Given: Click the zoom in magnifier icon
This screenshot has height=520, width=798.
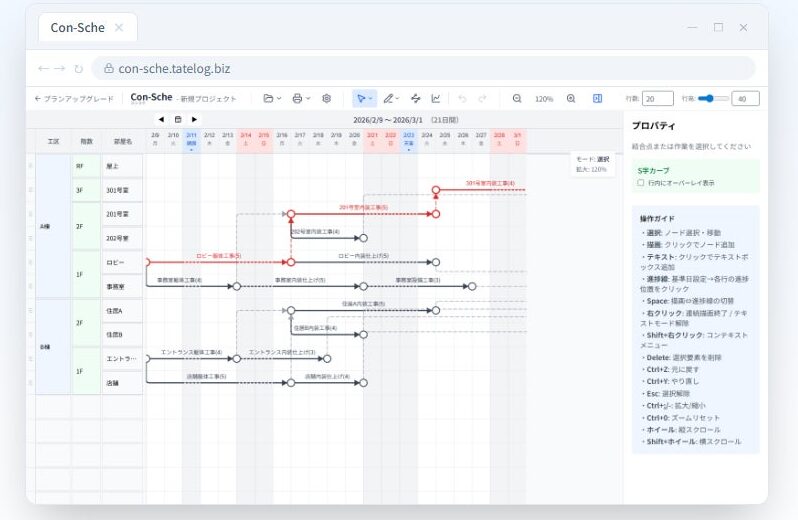Looking at the screenshot, I should (571, 98).
